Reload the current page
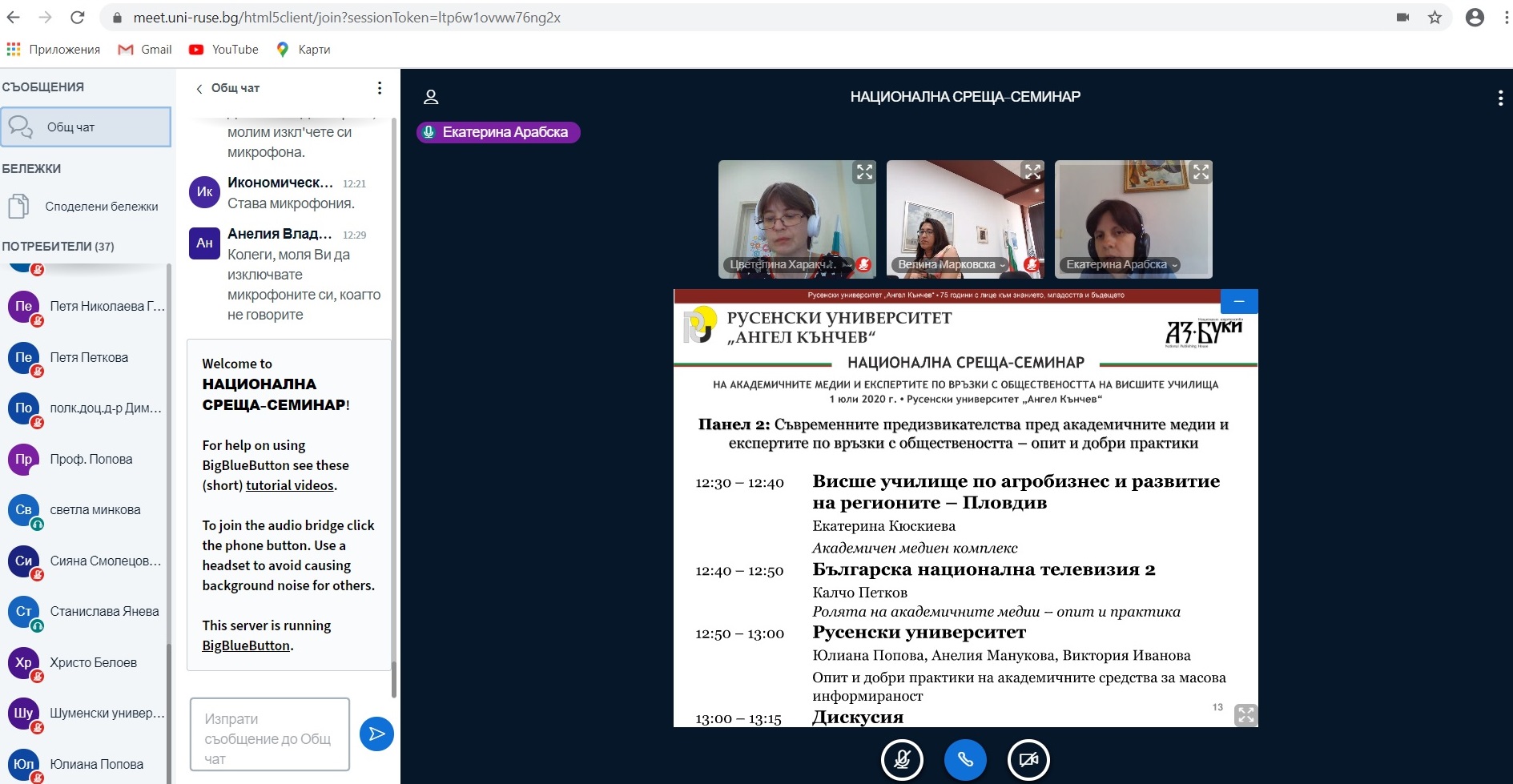The height and width of the screenshot is (784, 1513). tap(78, 17)
